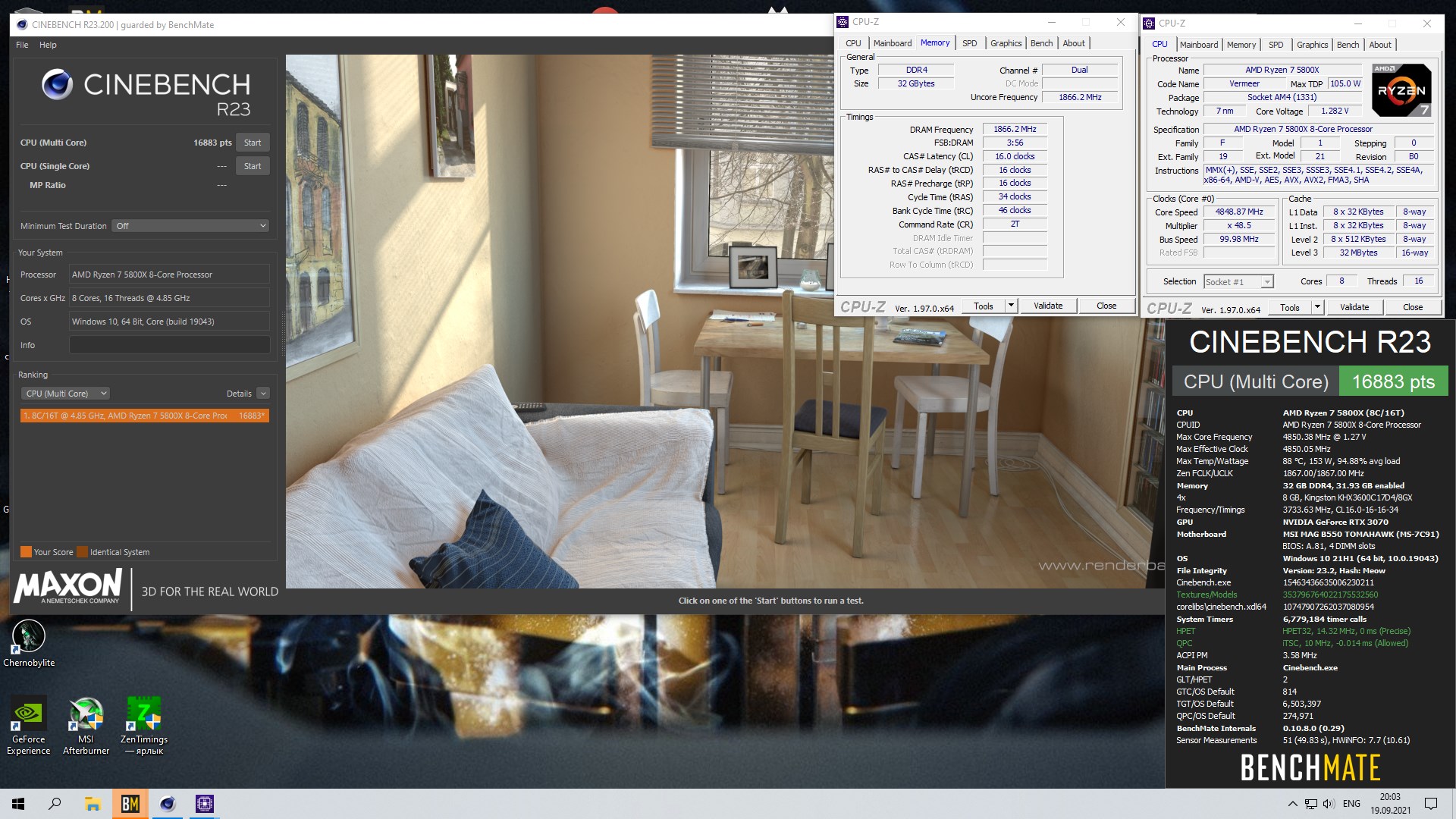Image resolution: width=1456 pixels, height=819 pixels.
Task: Click the Info input field
Action: pyautogui.click(x=170, y=345)
